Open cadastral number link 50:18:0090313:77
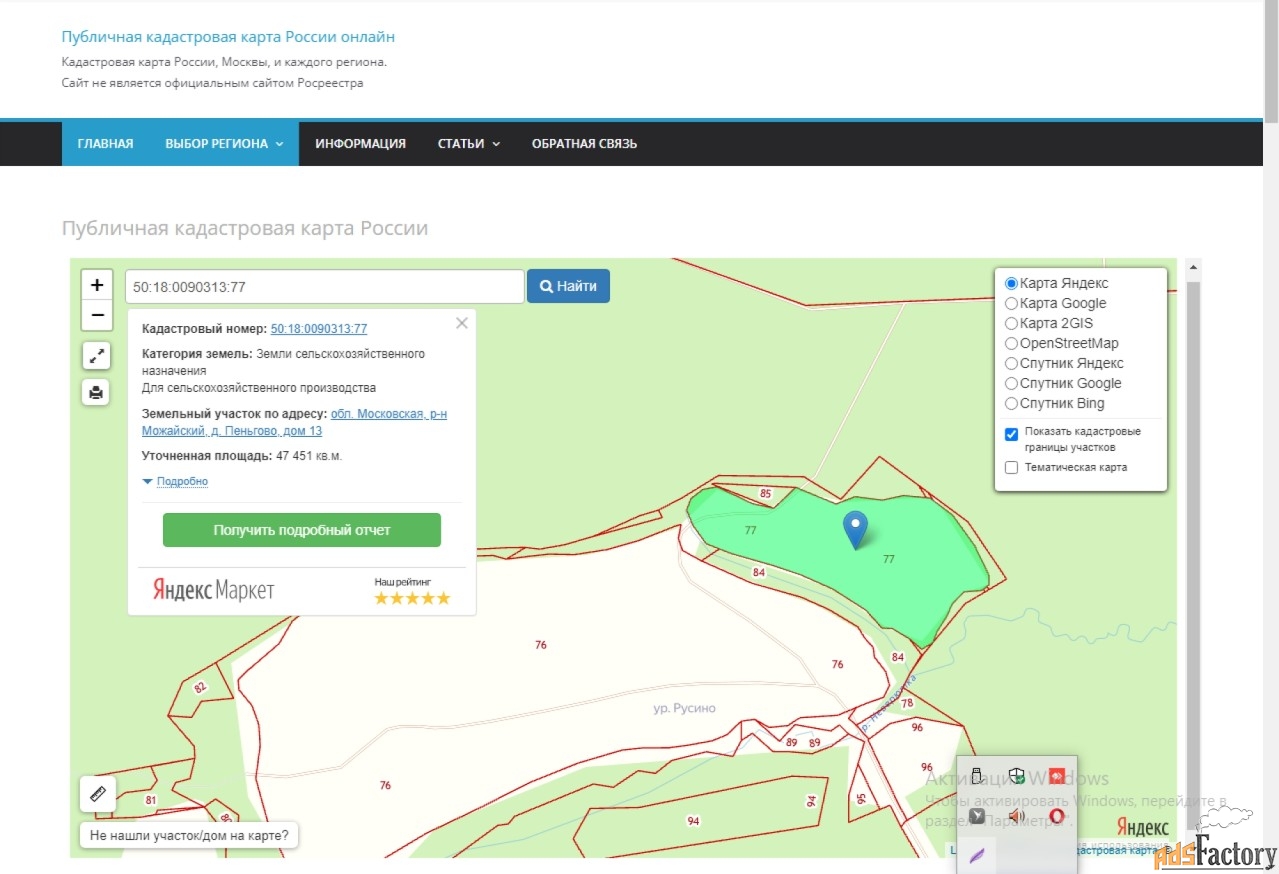1279x874 pixels. tap(319, 328)
